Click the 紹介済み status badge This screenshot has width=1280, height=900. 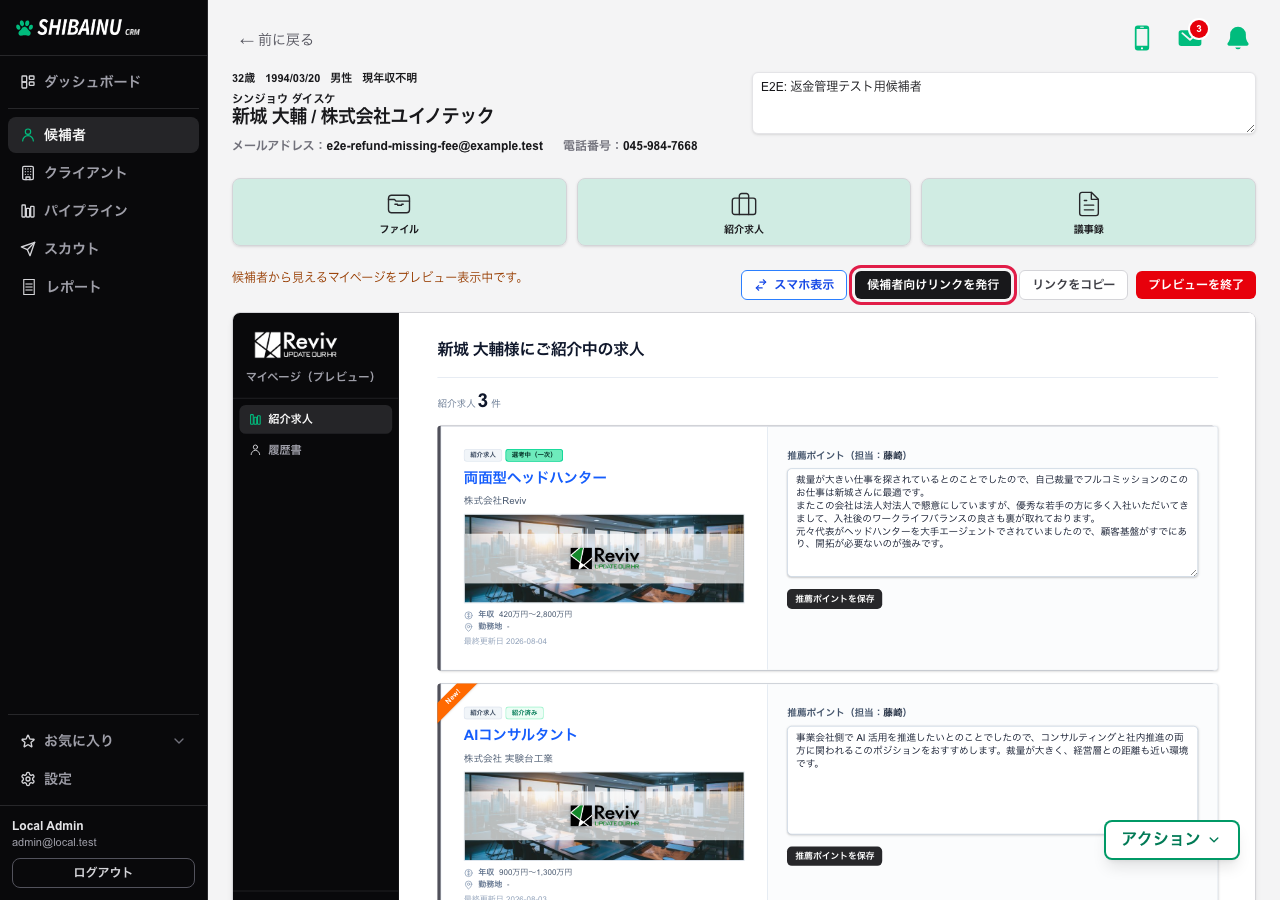click(524, 713)
